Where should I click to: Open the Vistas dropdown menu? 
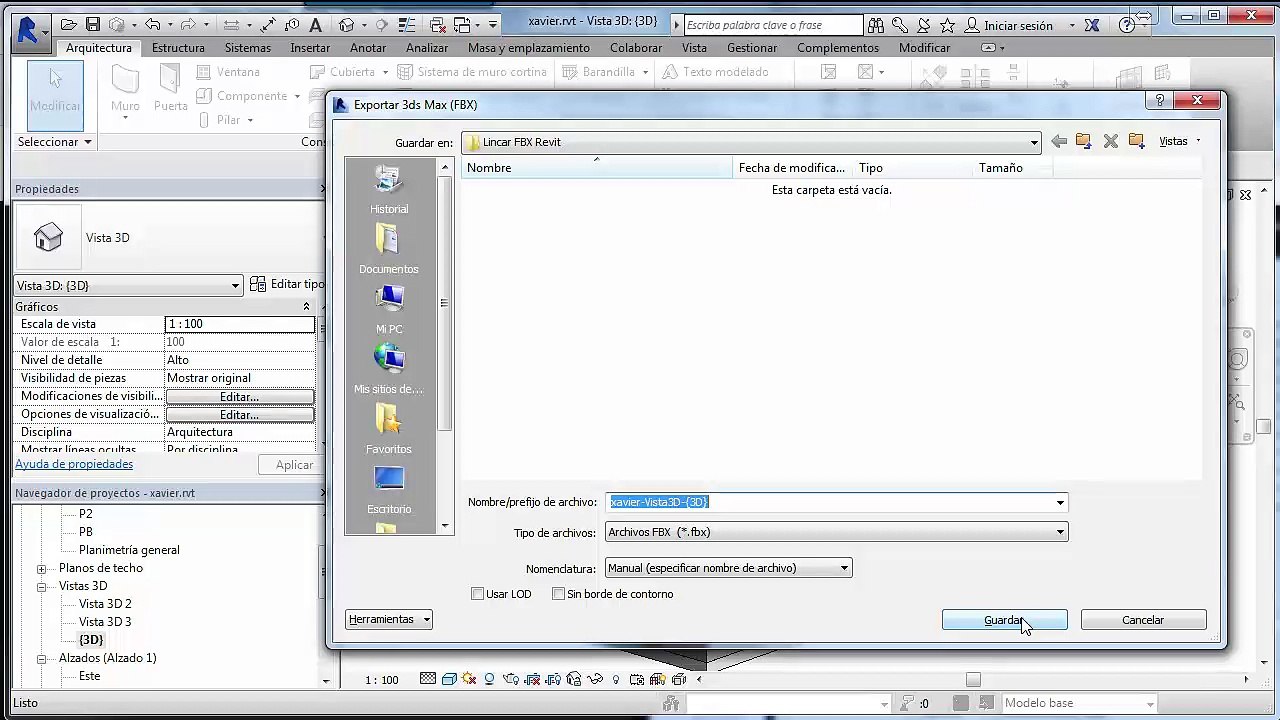click(1180, 142)
